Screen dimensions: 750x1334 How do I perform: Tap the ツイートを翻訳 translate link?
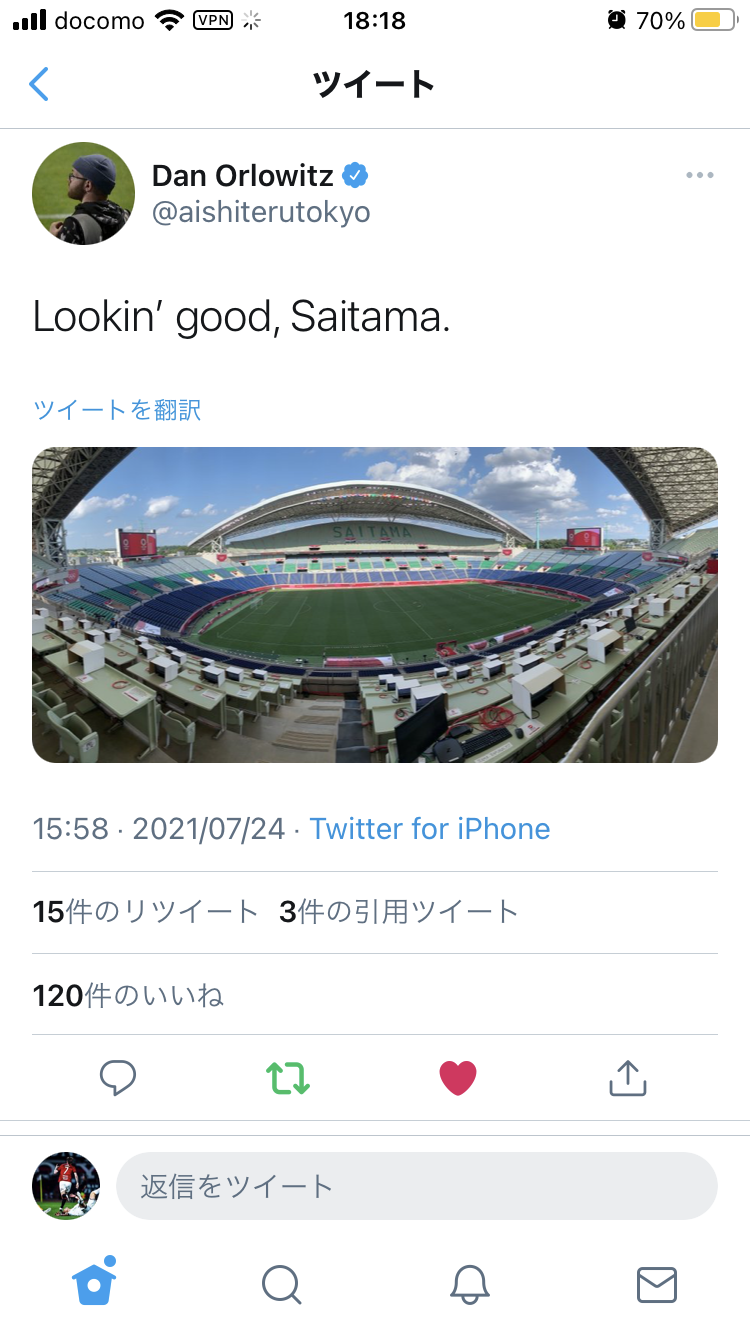coord(117,409)
